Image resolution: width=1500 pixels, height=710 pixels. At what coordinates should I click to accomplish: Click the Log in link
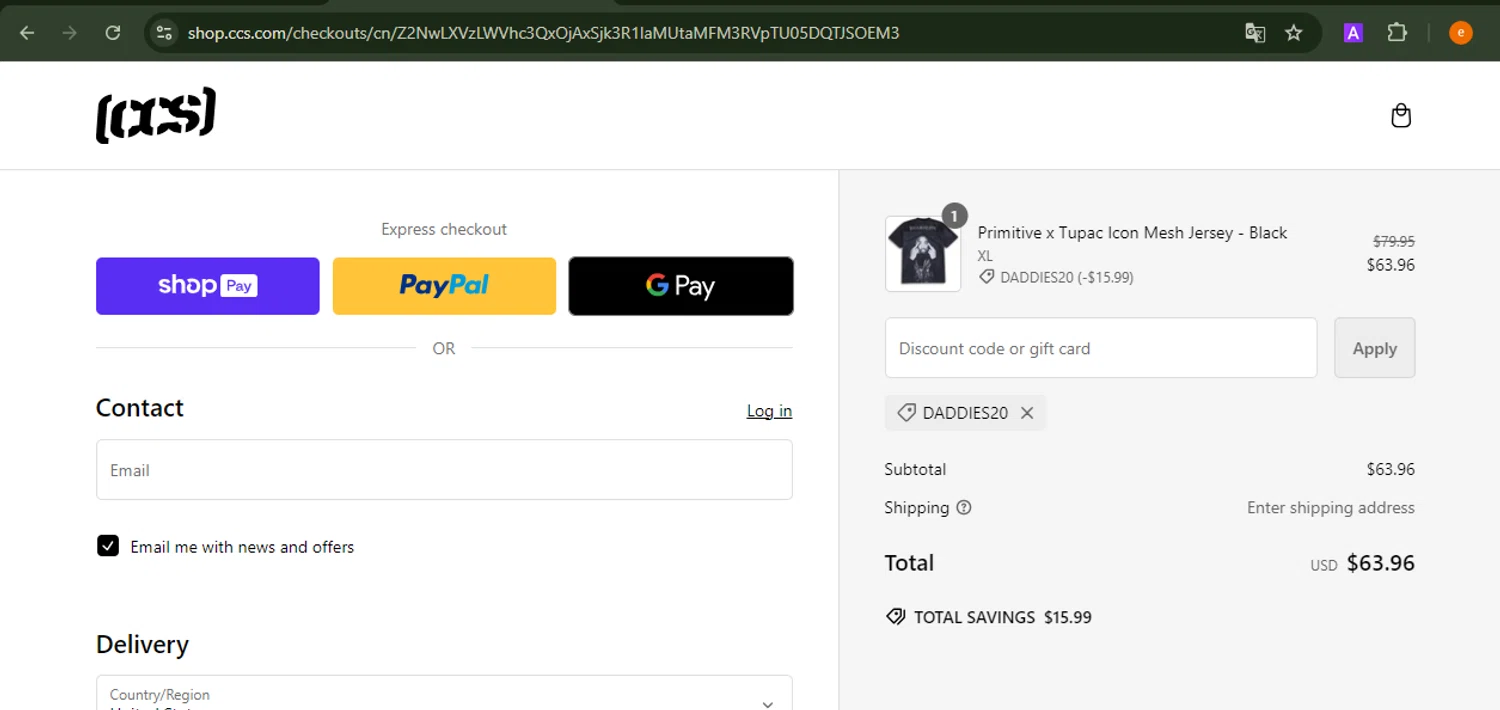[x=769, y=411]
